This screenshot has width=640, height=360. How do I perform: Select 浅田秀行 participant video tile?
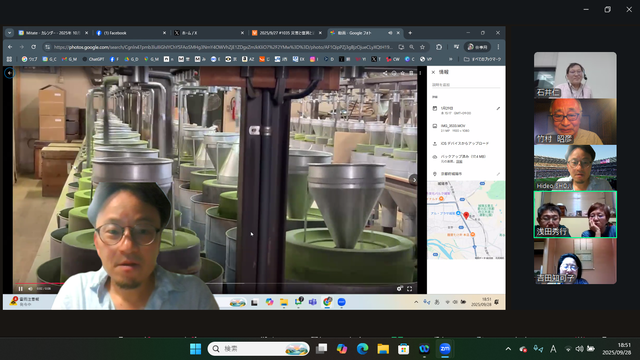coord(575,215)
